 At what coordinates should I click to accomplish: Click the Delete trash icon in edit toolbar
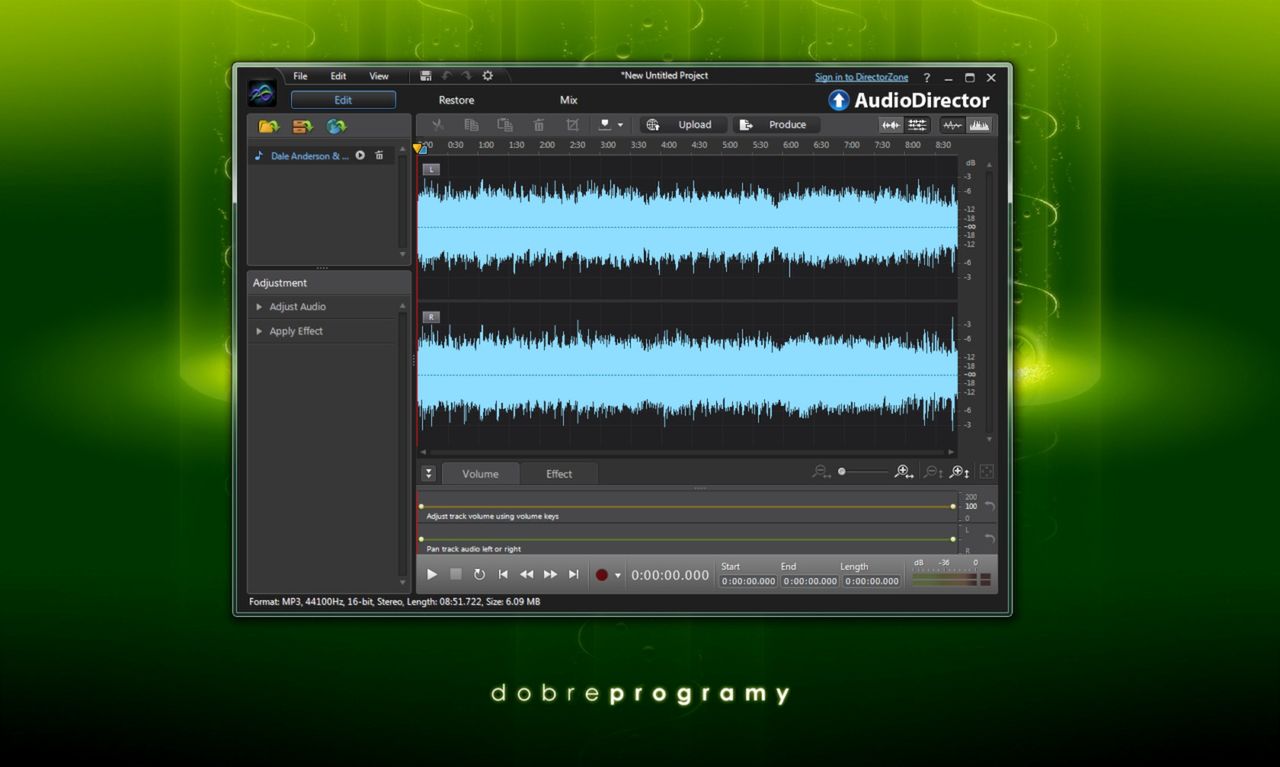click(539, 125)
